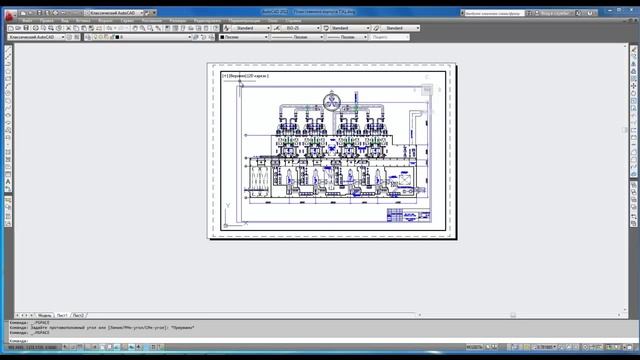Select the Move tool in Modify toolbar
This screenshot has height=360, width=640.
(633, 86)
